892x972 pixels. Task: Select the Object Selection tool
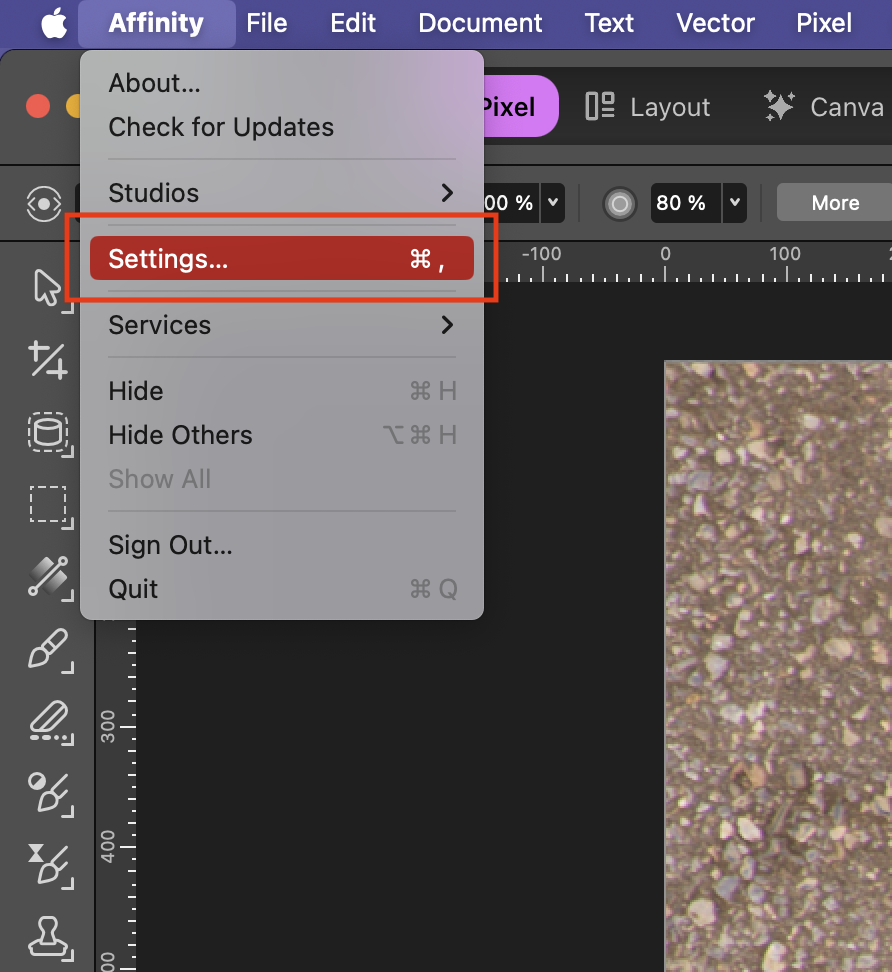pos(48,433)
